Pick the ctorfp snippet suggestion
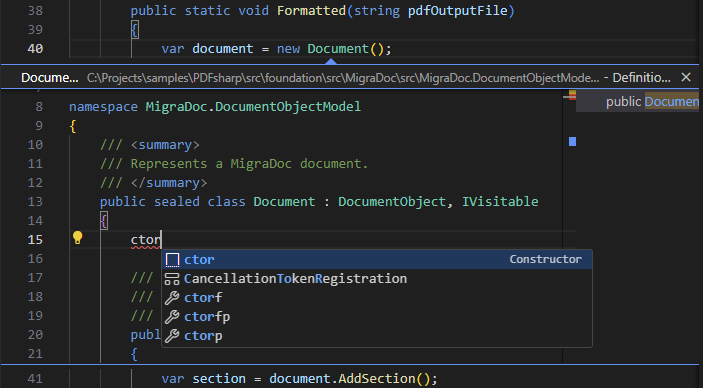This screenshot has height=388, width=703. pos(377,317)
